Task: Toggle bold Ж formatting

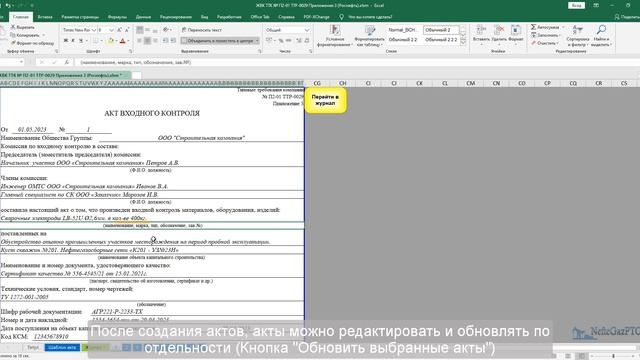Action: [66, 41]
